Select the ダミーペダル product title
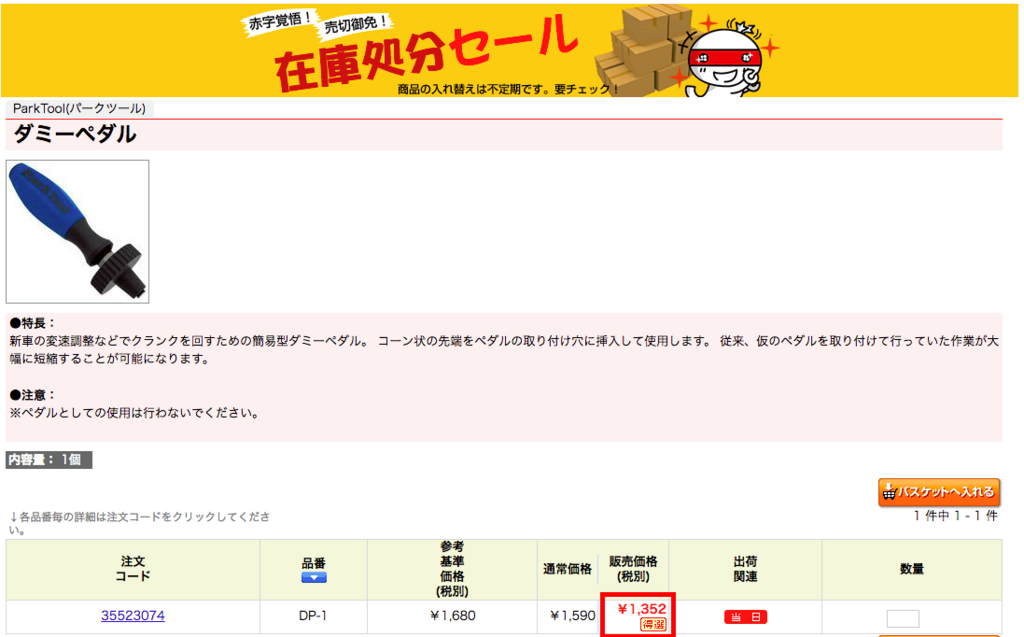The height and width of the screenshot is (637, 1024). tap(74, 135)
